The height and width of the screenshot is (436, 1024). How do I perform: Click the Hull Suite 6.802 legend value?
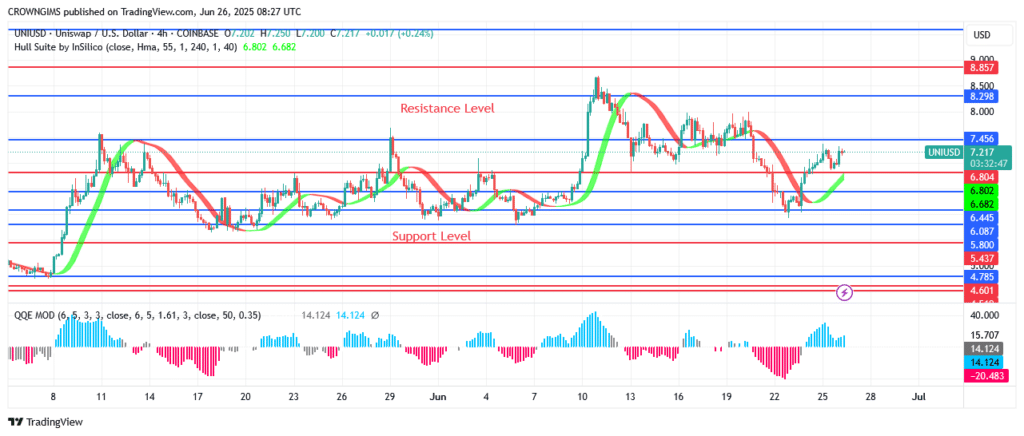point(255,47)
